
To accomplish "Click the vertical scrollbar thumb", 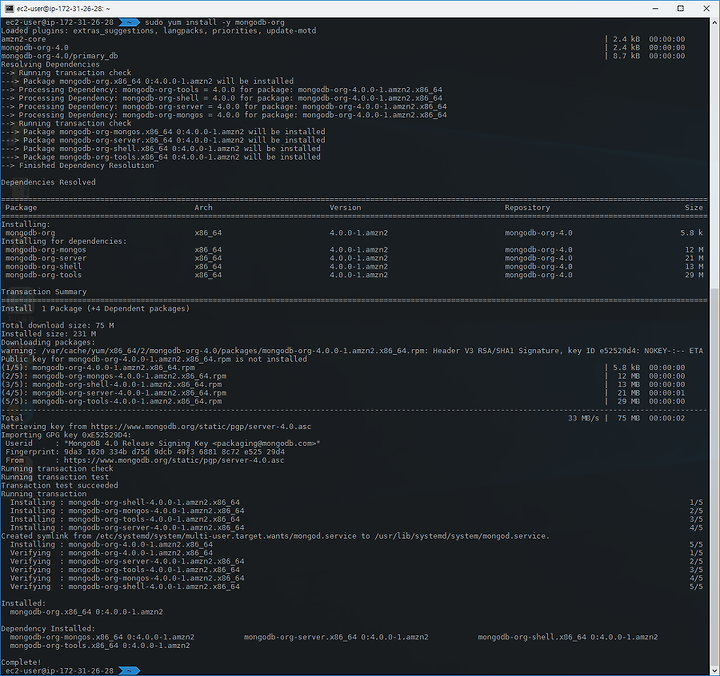I will [x=714, y=478].
